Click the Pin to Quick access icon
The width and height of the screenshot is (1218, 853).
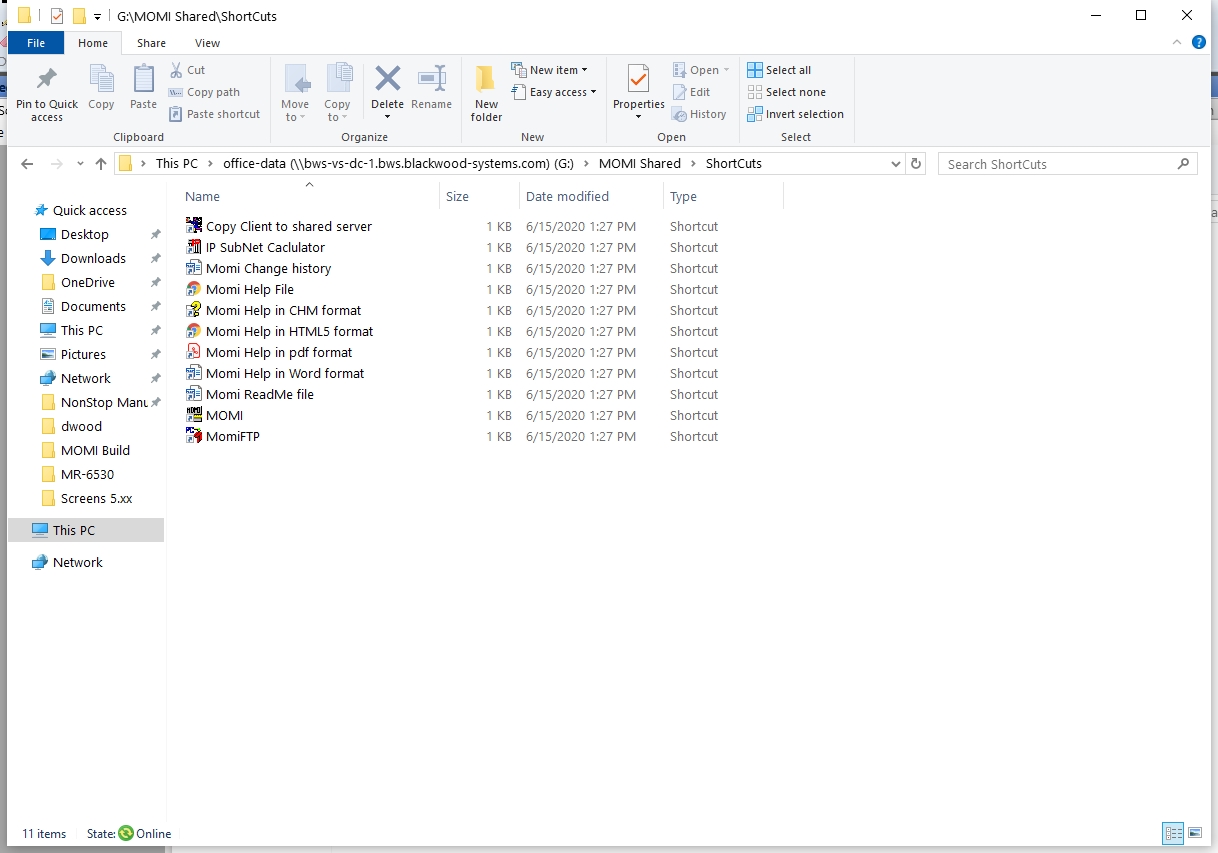46,80
